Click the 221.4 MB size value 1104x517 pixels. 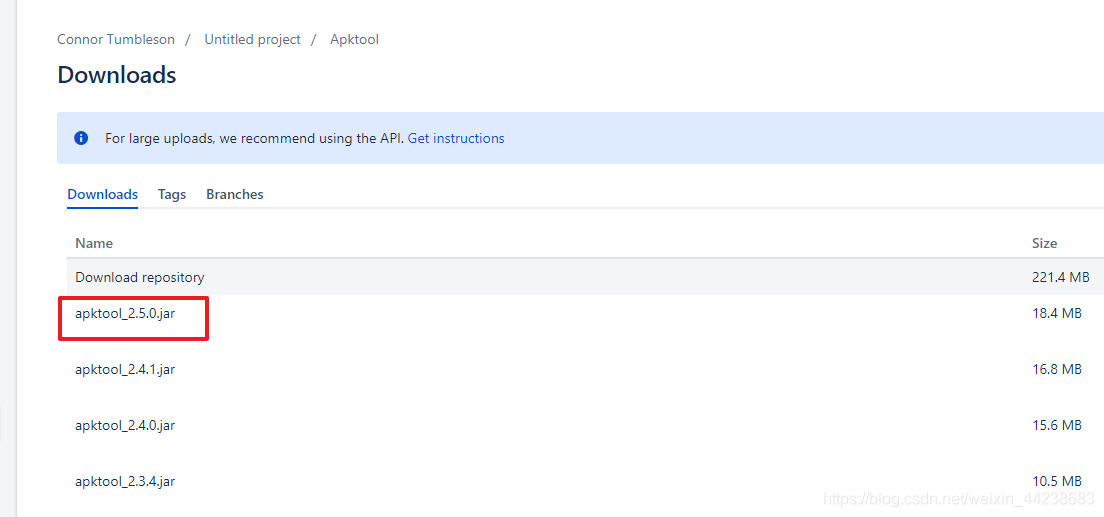tap(1060, 278)
